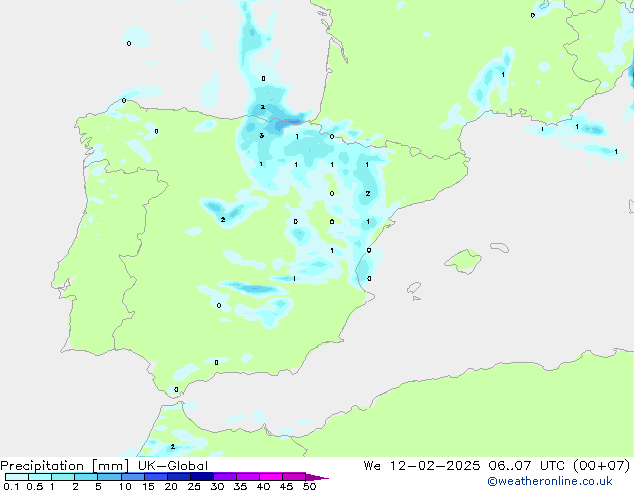Click the 0.5–1 mm legend color box
Viewport: 634px width, 490px height.
click(40, 477)
